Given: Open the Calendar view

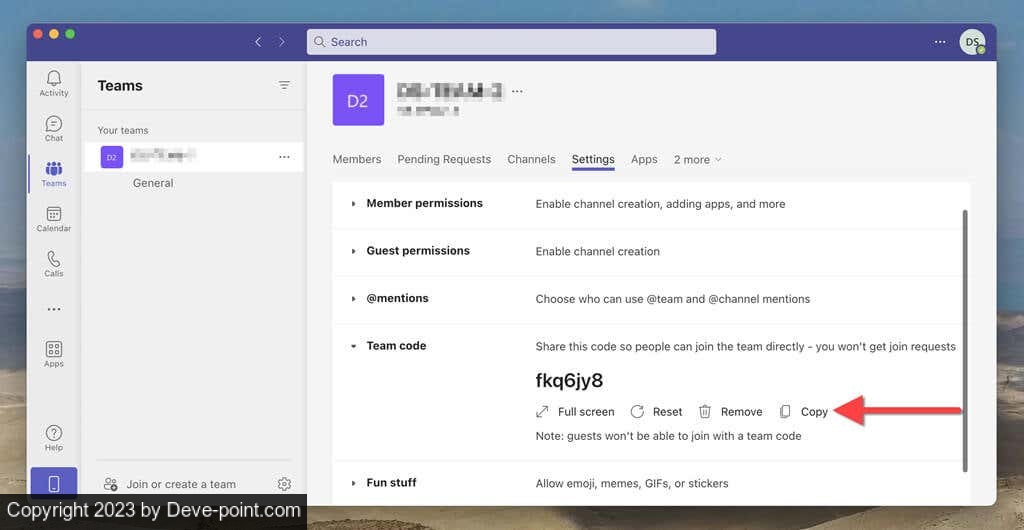Looking at the screenshot, I should tap(54, 218).
